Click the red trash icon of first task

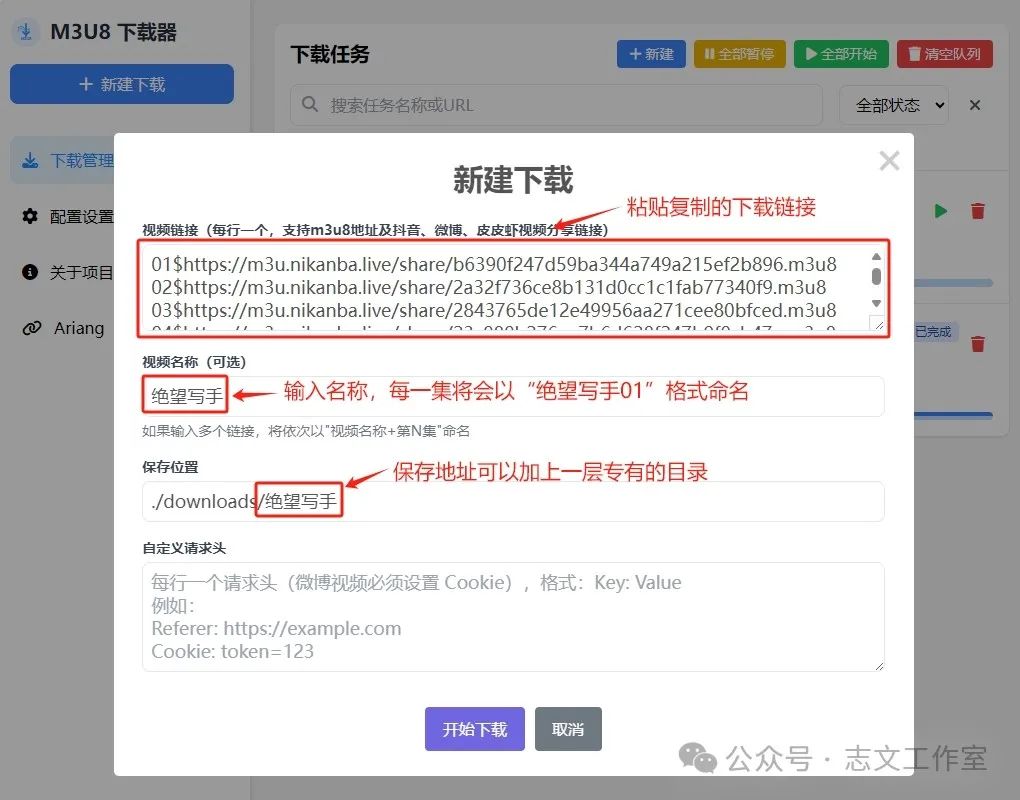coord(978,211)
